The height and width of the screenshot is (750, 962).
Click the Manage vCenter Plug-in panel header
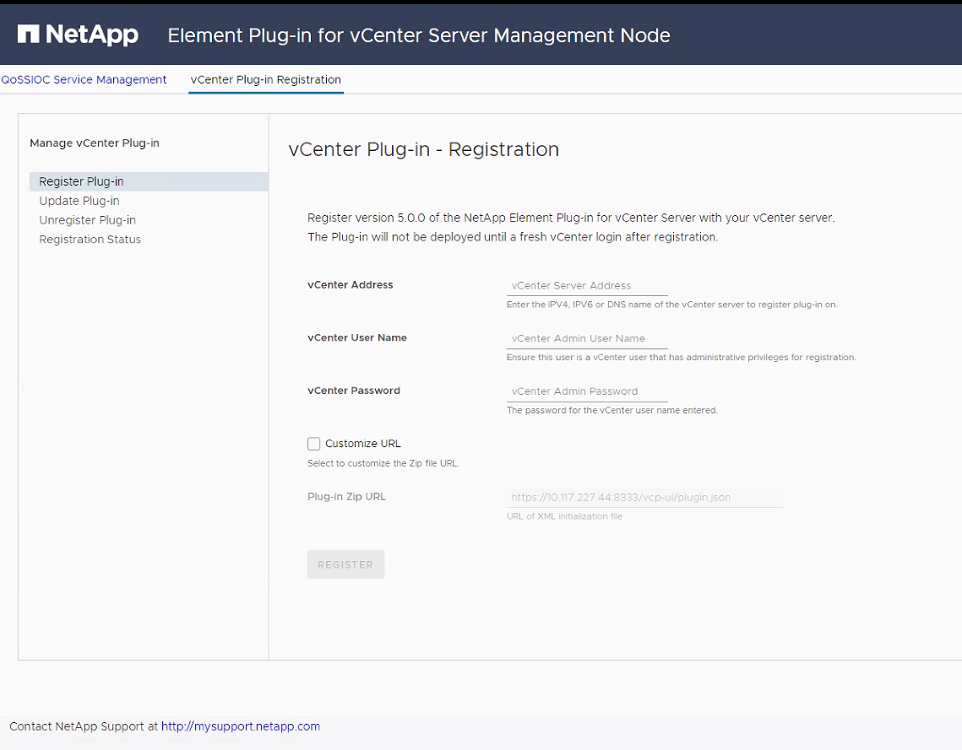coord(93,143)
